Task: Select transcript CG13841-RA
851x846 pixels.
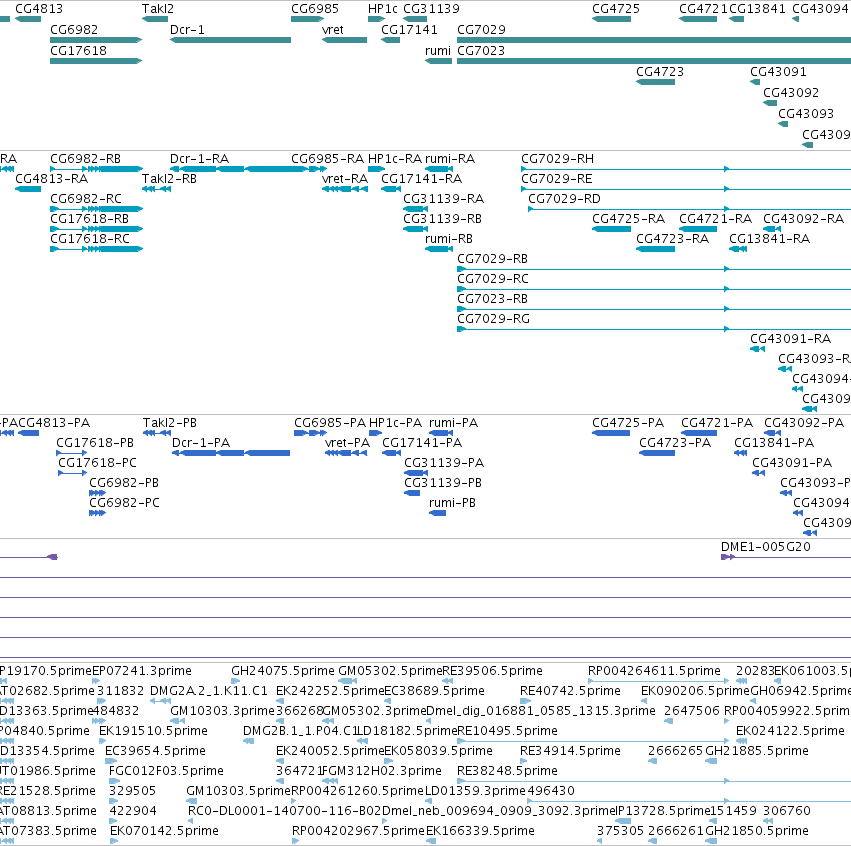Action: (769, 239)
